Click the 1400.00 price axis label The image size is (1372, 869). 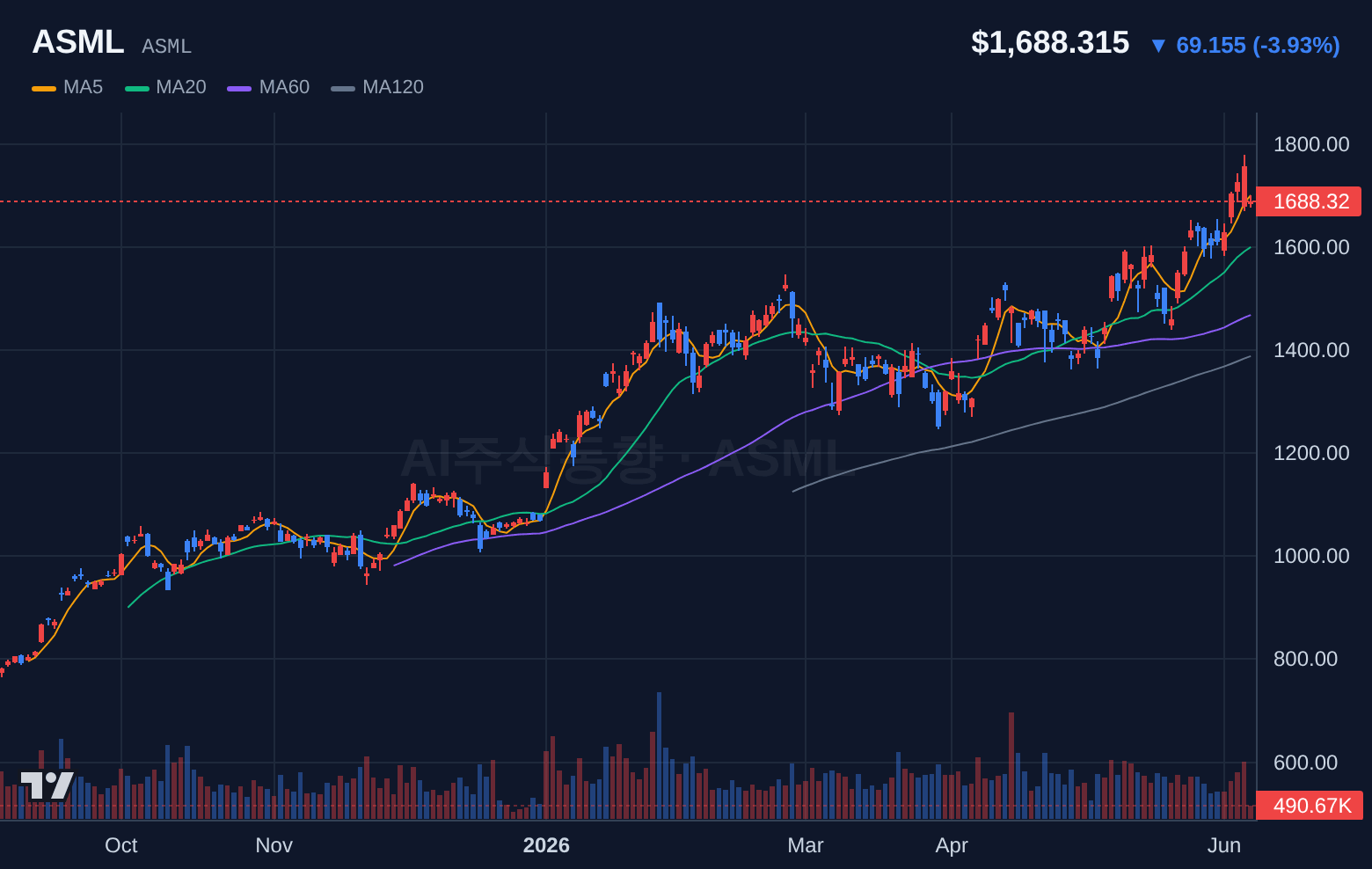1311,350
